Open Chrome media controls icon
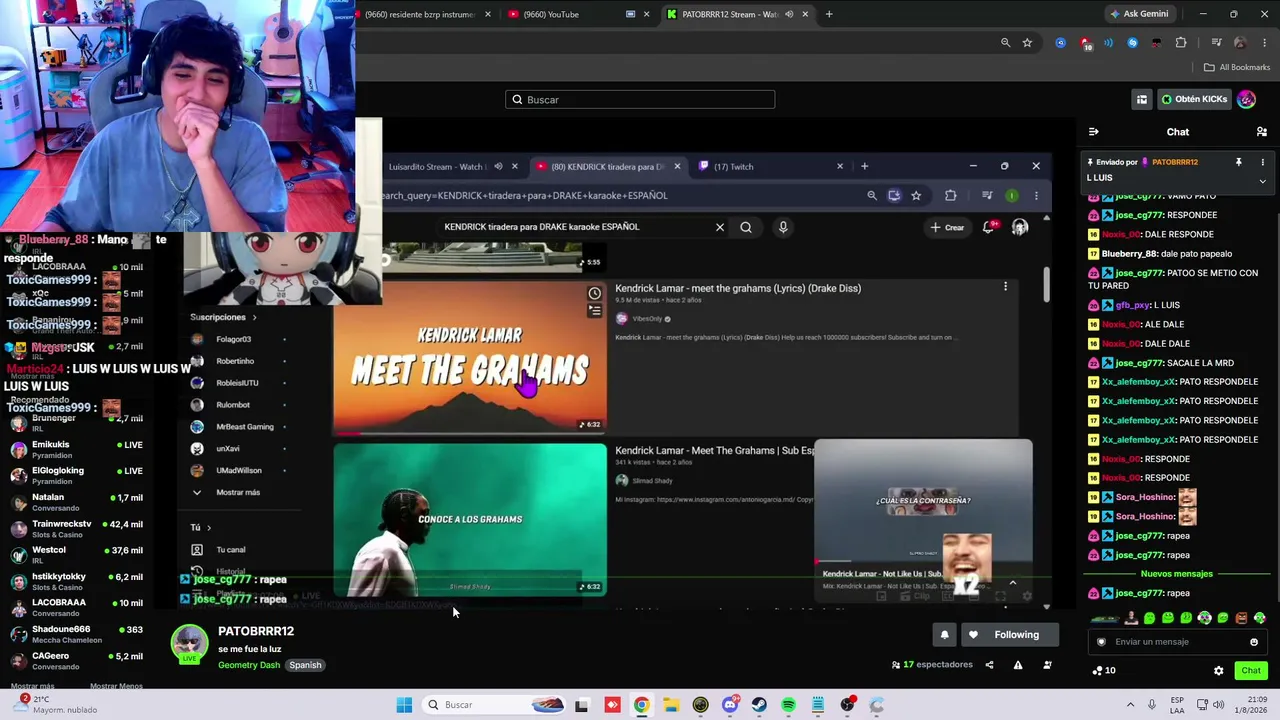Viewport: 1280px width, 720px height. (1216, 43)
